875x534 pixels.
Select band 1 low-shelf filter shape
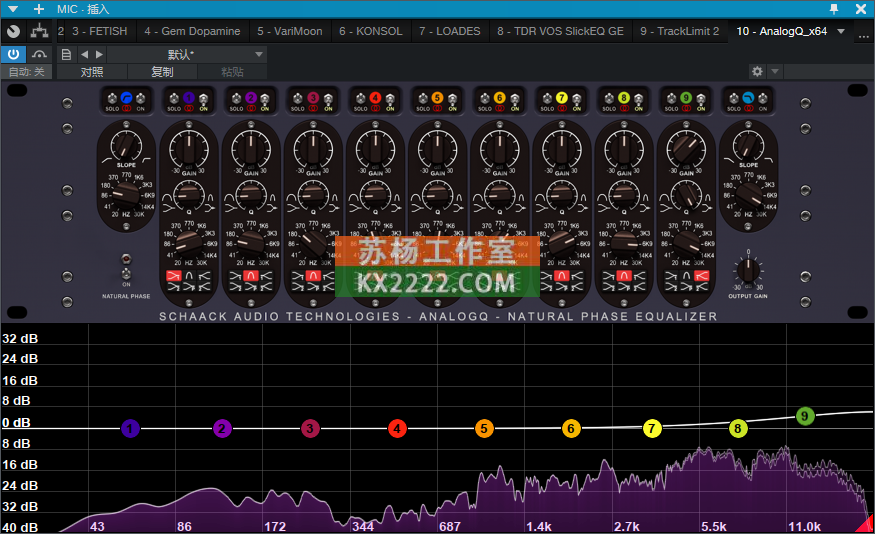[174, 276]
